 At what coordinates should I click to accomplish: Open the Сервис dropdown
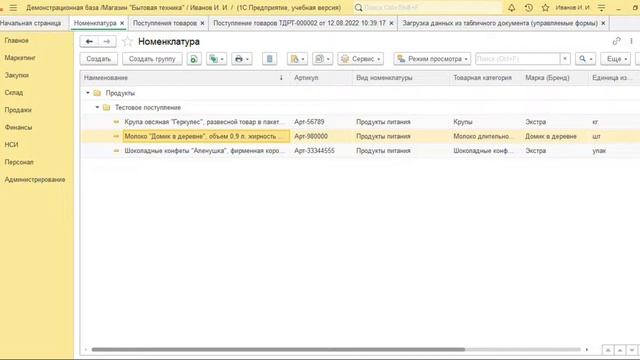(x=360, y=59)
